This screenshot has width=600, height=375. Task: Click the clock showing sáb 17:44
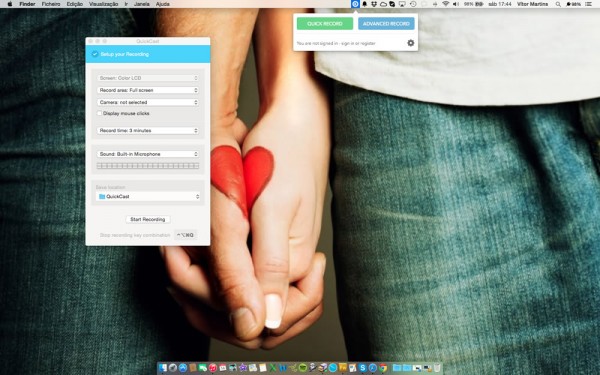(500, 4)
